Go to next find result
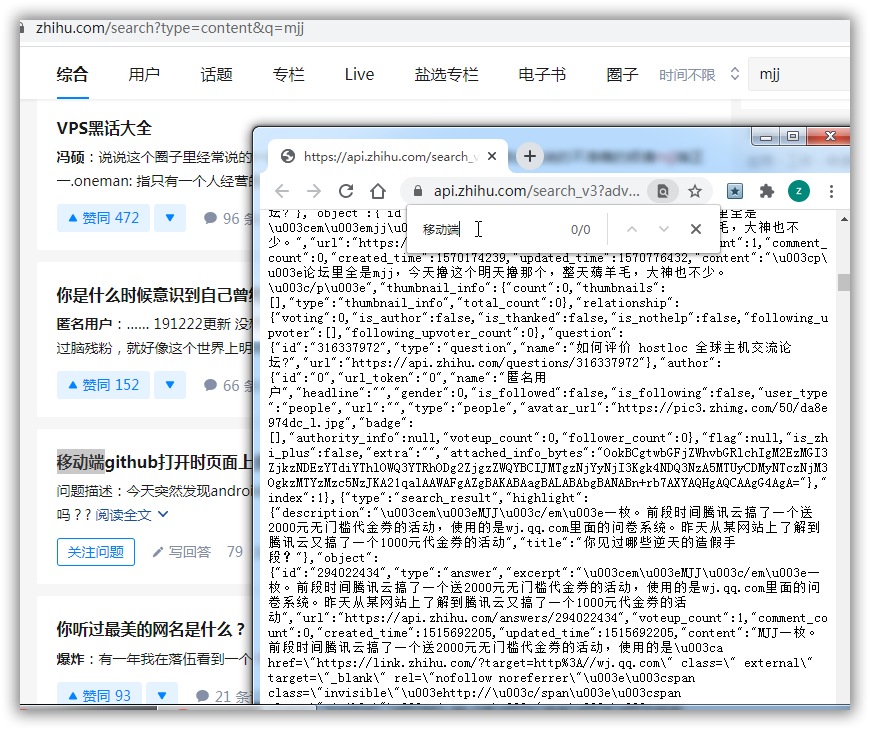This screenshot has width=870, height=730. click(x=664, y=229)
